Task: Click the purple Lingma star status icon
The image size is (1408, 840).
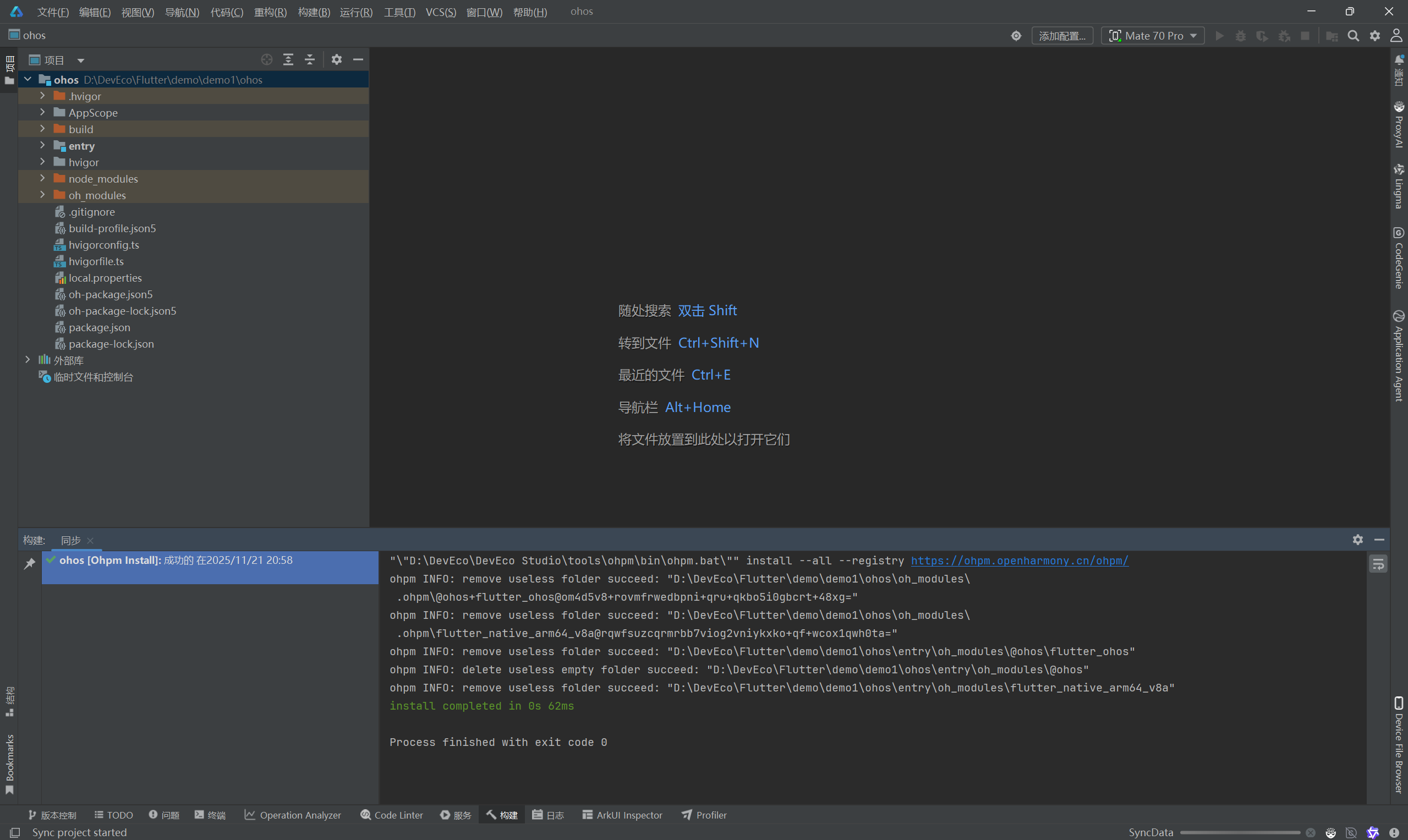Action: point(1373,833)
